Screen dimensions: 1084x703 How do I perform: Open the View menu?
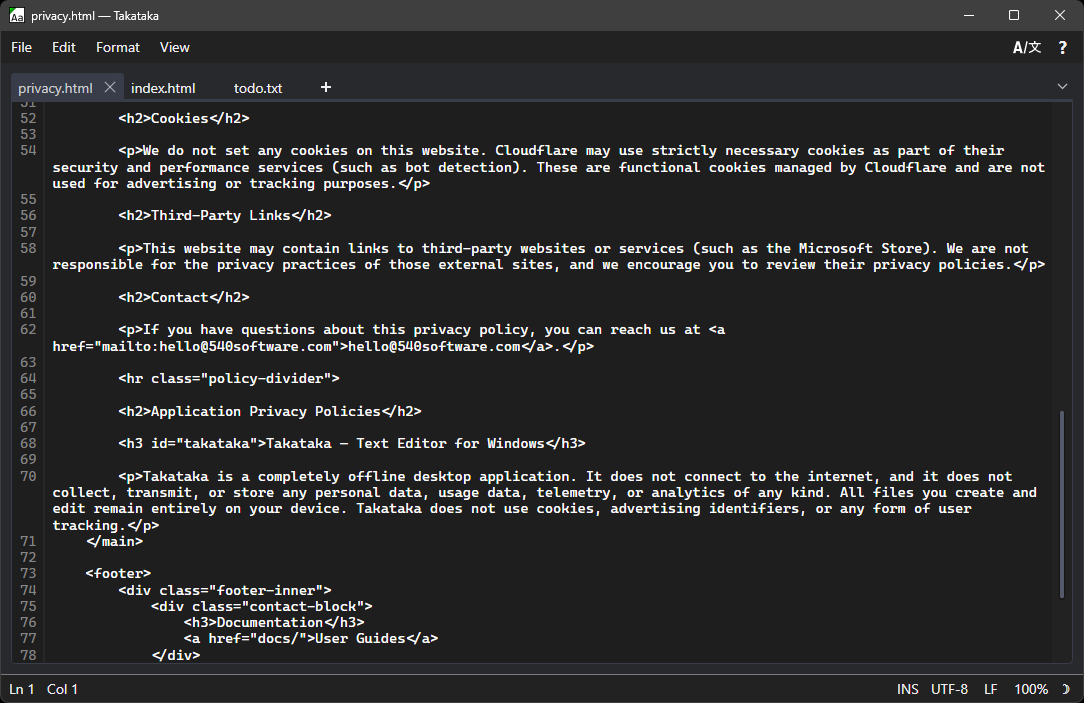[174, 47]
